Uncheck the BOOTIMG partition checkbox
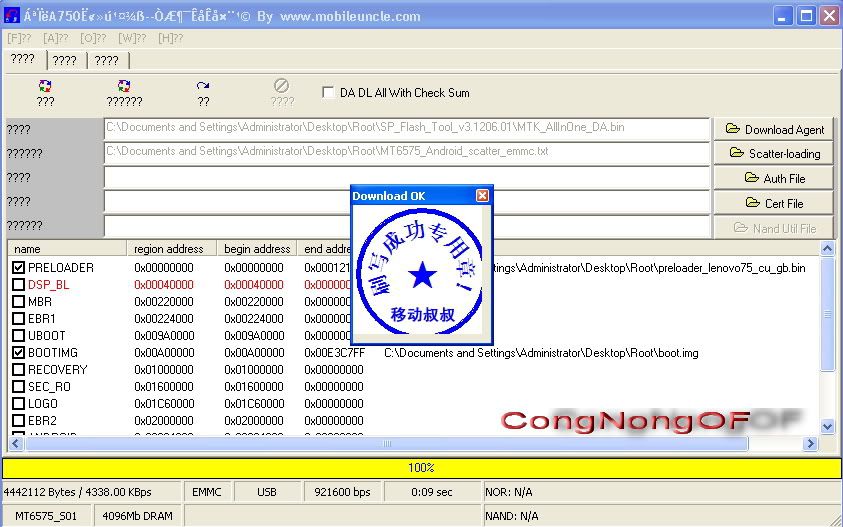 point(19,353)
